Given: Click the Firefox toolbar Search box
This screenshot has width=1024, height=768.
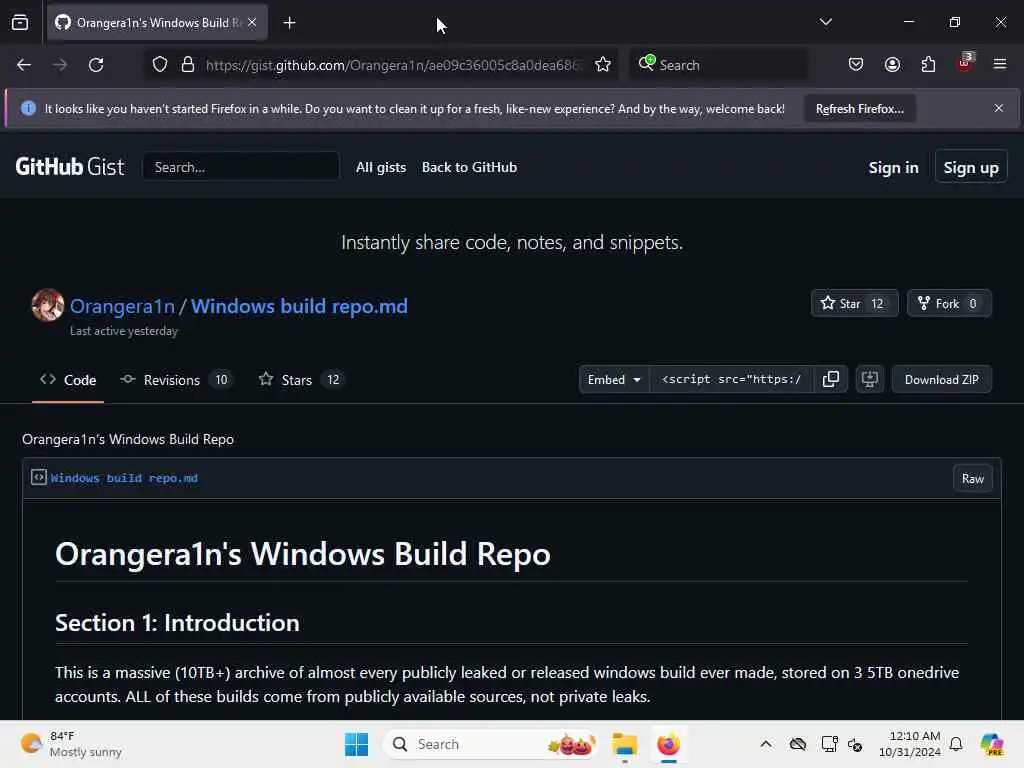Looking at the screenshot, I should click(x=718, y=65).
